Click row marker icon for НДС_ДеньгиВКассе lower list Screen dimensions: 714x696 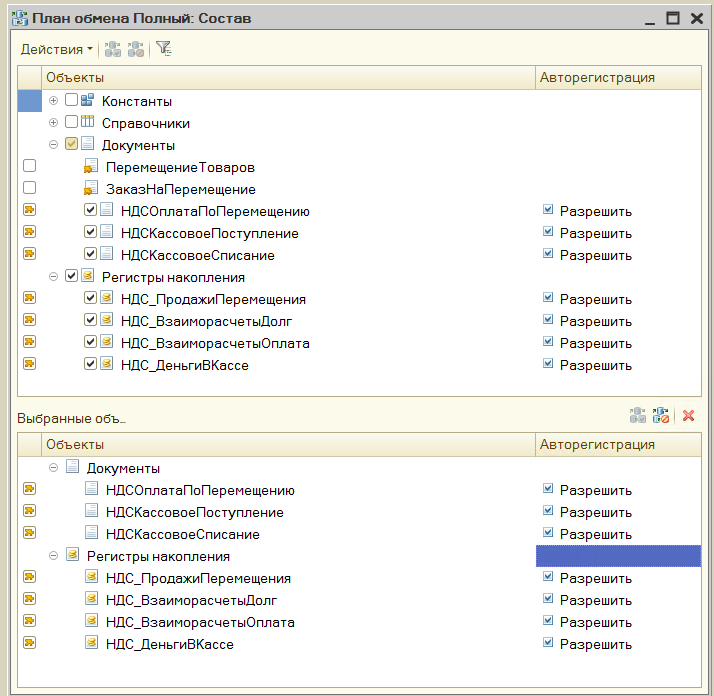pos(30,643)
